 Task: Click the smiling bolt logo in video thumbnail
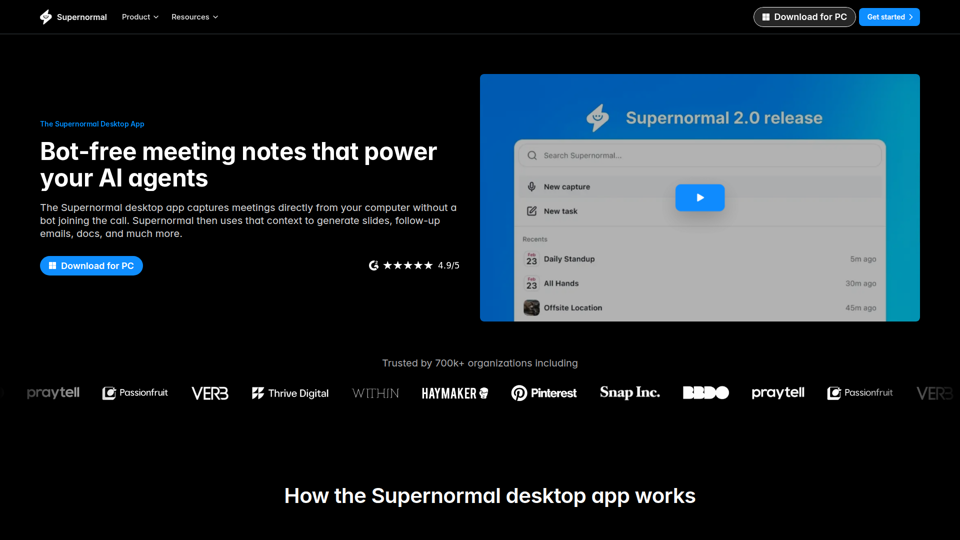click(x=598, y=118)
